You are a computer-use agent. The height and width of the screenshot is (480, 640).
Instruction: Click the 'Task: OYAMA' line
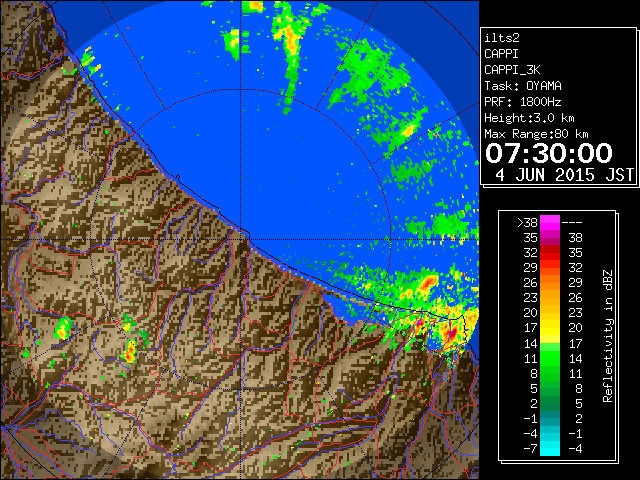tap(523, 86)
